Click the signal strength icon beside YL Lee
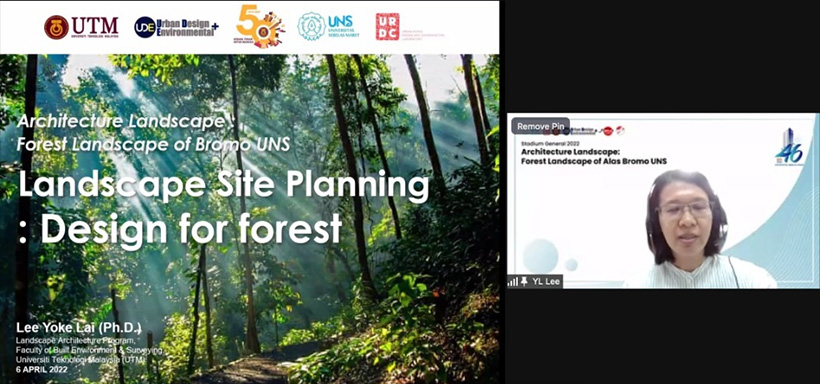This screenshot has width=820, height=384. (513, 282)
